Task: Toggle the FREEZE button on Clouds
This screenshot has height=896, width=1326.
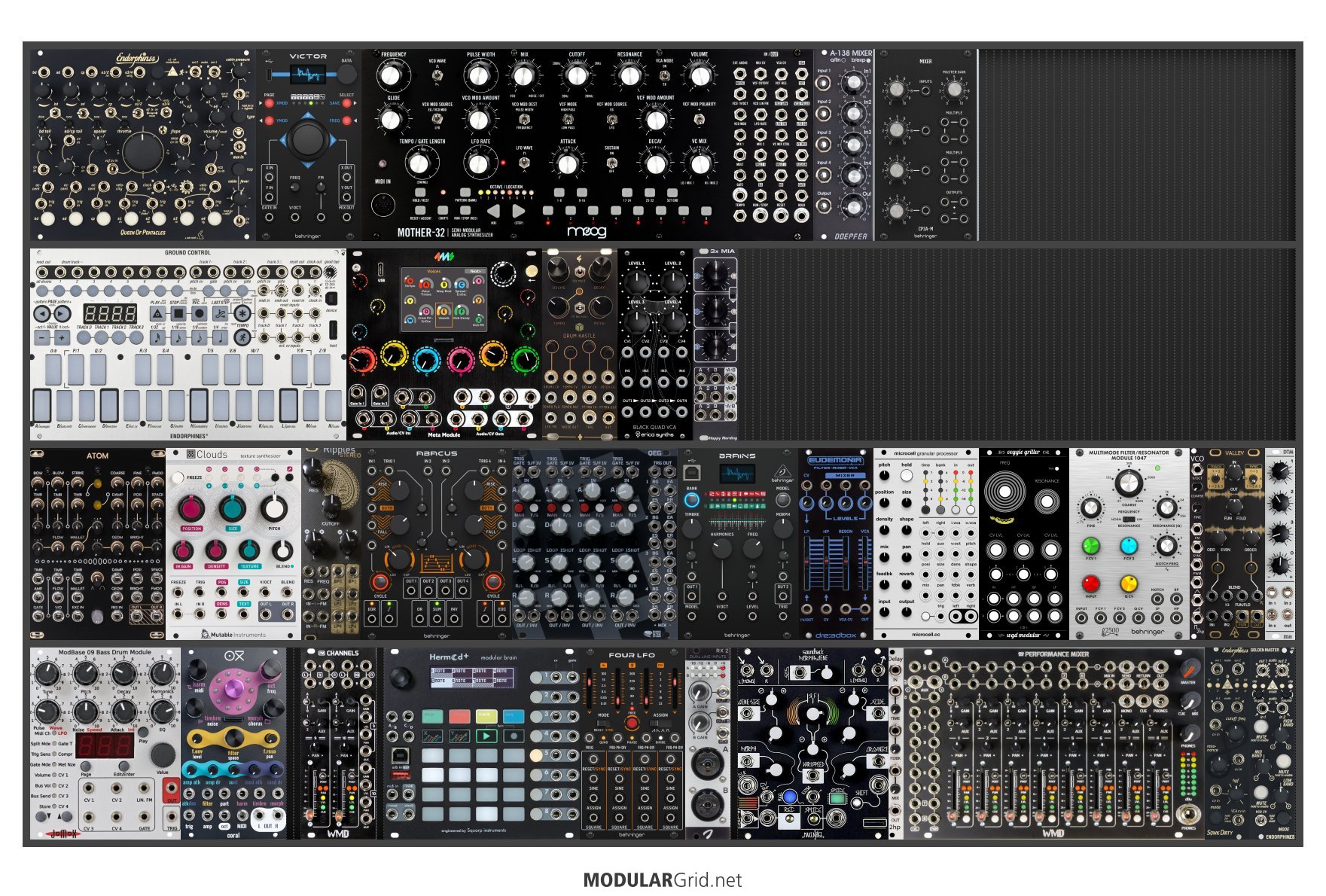Action: [x=177, y=477]
